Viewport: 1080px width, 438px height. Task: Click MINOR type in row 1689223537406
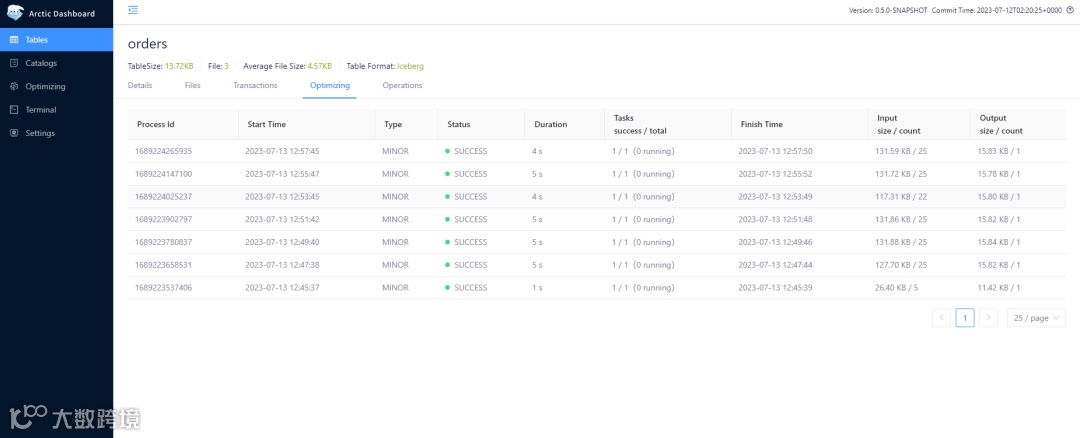pos(395,287)
